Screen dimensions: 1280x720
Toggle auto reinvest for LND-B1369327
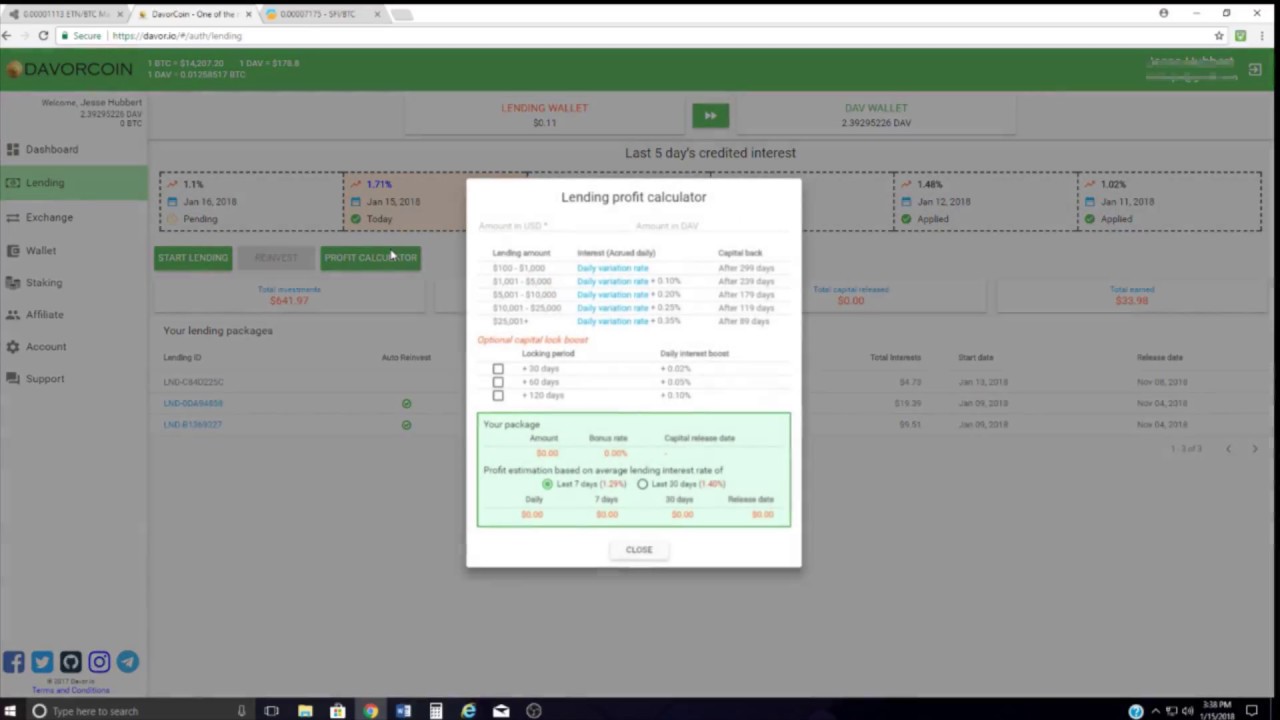(x=406, y=424)
